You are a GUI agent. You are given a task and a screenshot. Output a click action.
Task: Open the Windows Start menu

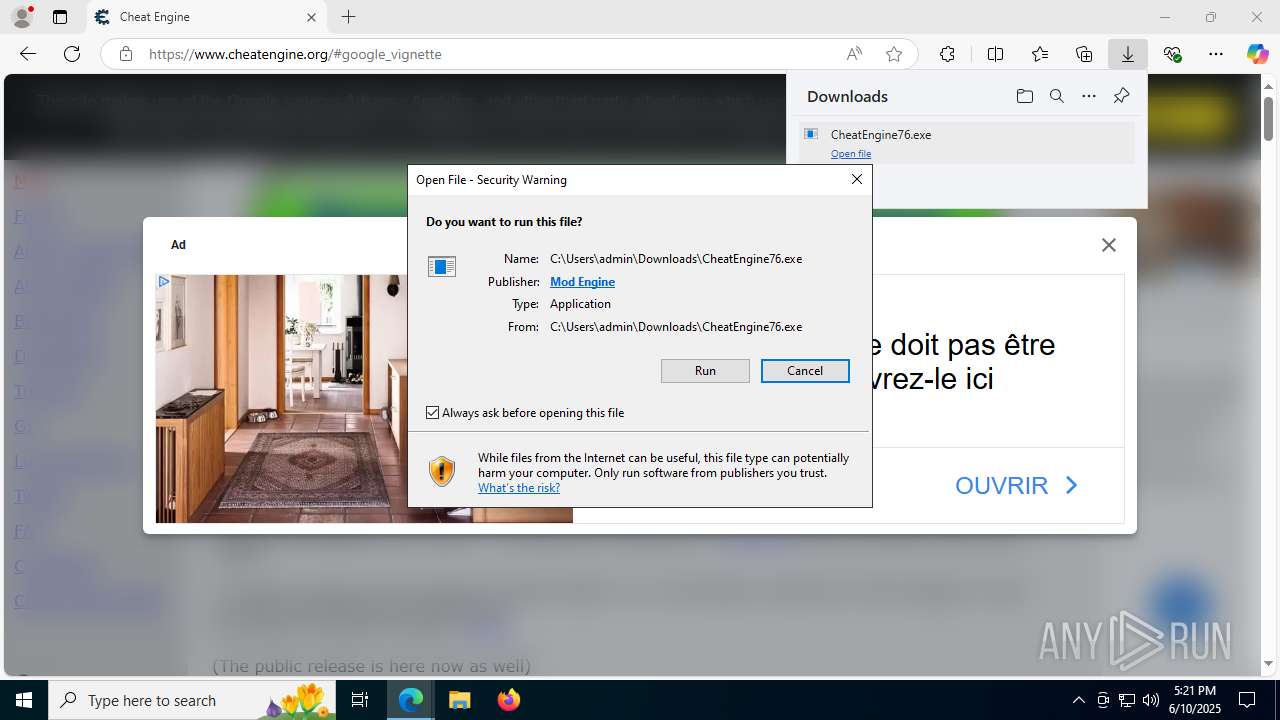click(x=24, y=700)
